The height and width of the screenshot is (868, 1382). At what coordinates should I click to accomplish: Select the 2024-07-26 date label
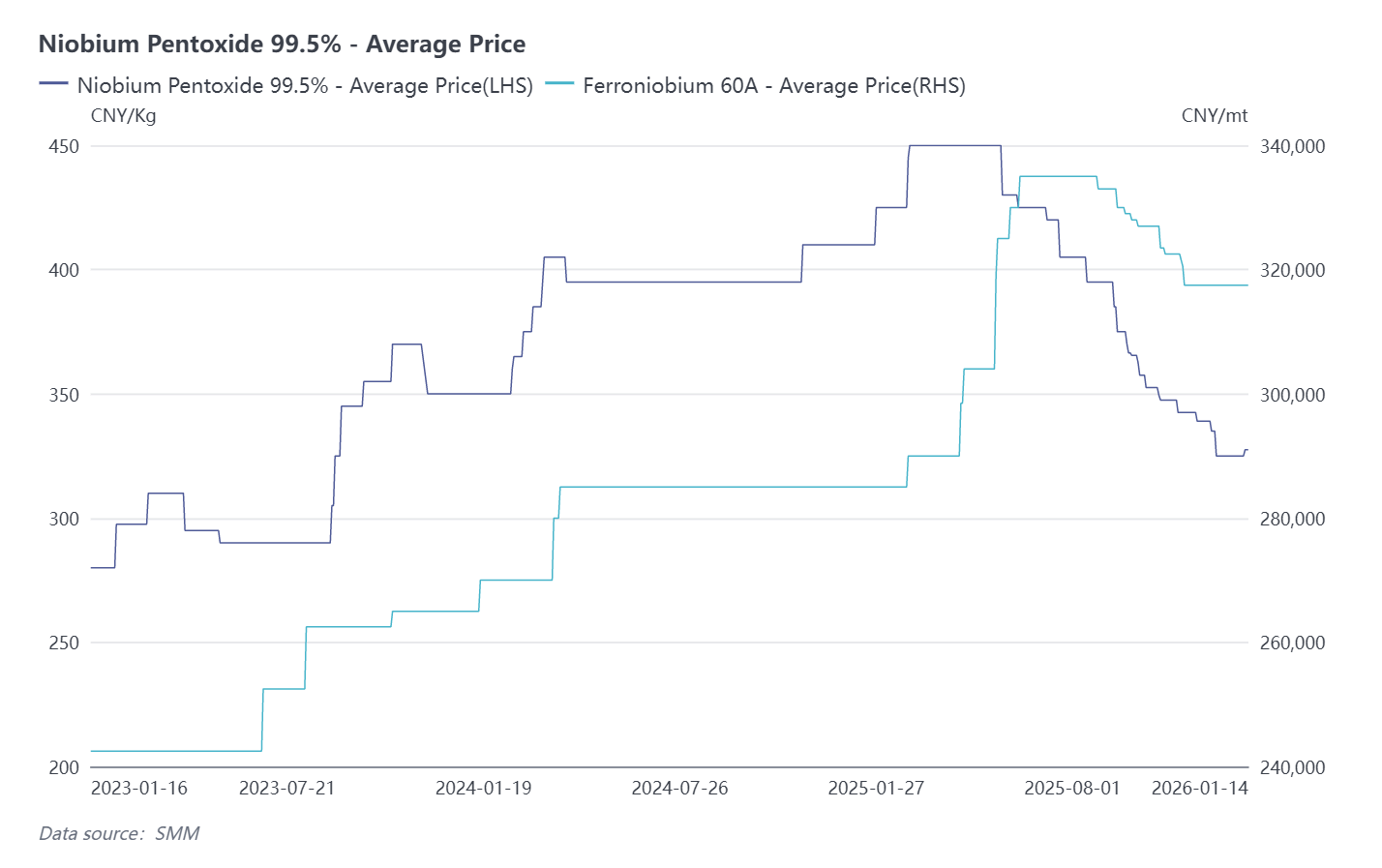[x=679, y=788]
